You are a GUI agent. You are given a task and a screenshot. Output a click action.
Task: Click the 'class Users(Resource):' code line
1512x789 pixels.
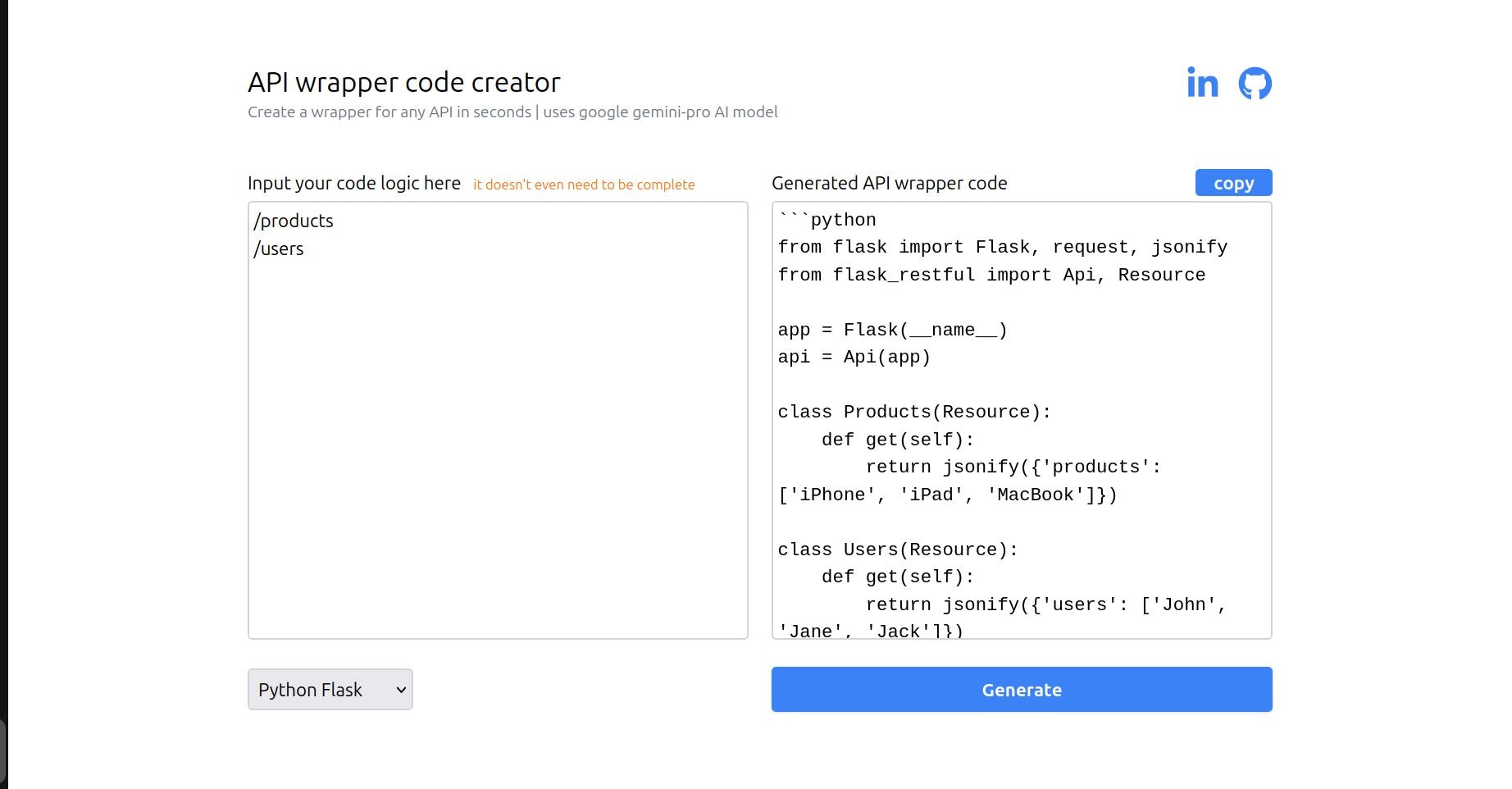tap(898, 550)
